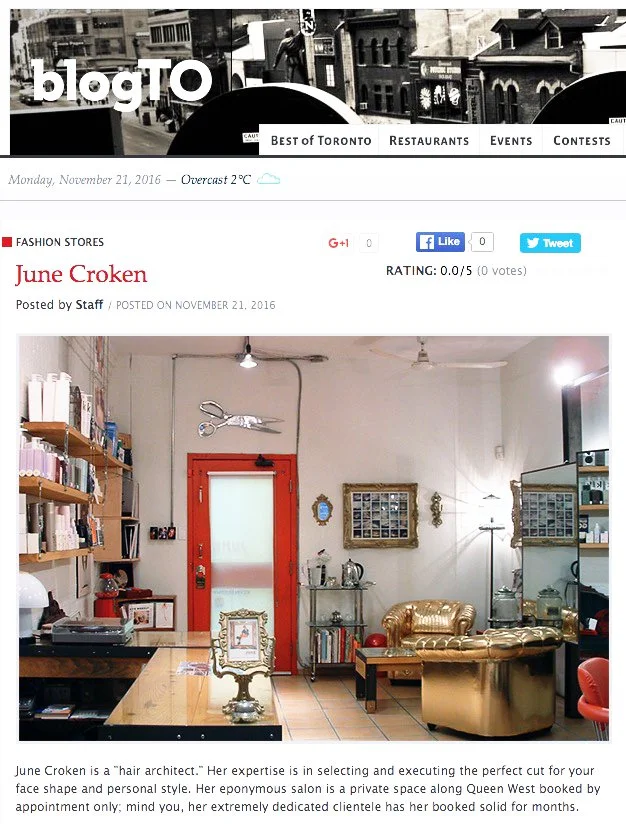The width and height of the screenshot is (626, 824).
Task: Open the Contests page
Action: [x=582, y=141]
